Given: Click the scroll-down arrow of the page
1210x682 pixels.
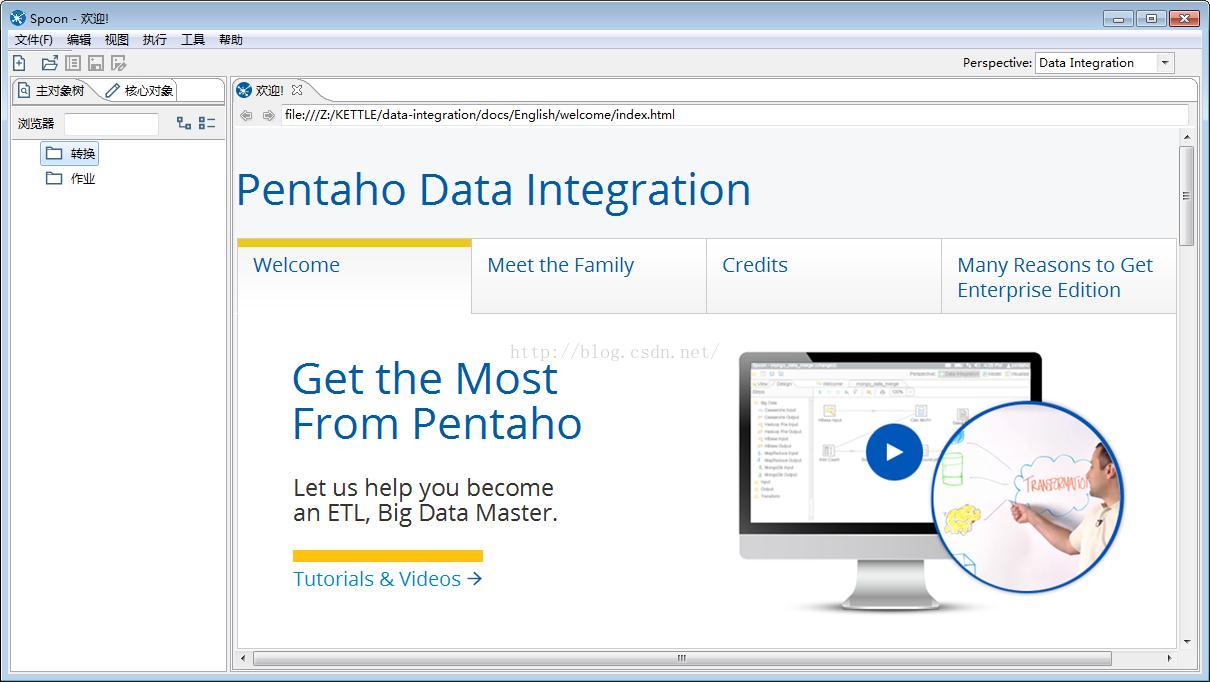Looking at the screenshot, I should [x=1187, y=641].
